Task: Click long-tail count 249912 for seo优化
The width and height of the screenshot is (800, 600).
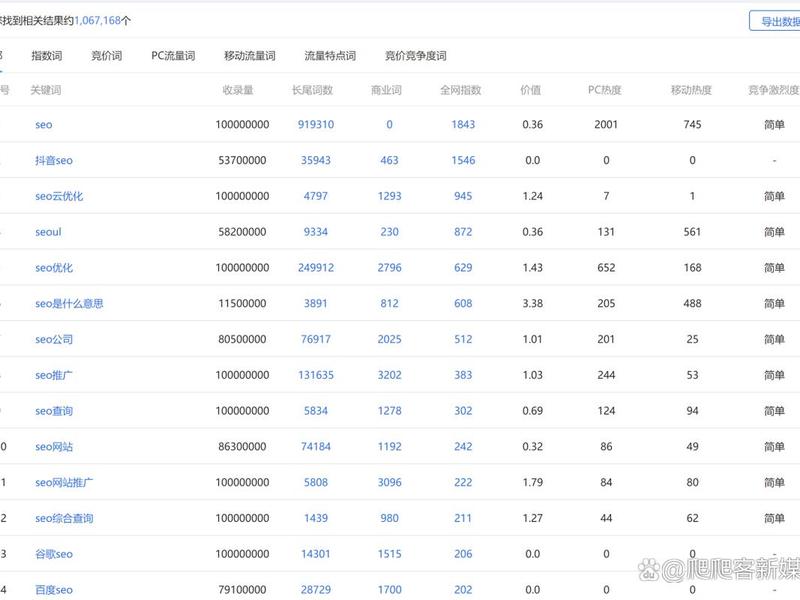Action: pos(316,267)
